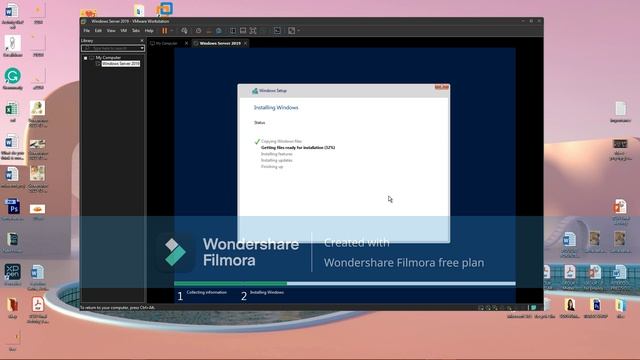Open the snapshot manager
Screen dimensions: 640x360
point(219,31)
